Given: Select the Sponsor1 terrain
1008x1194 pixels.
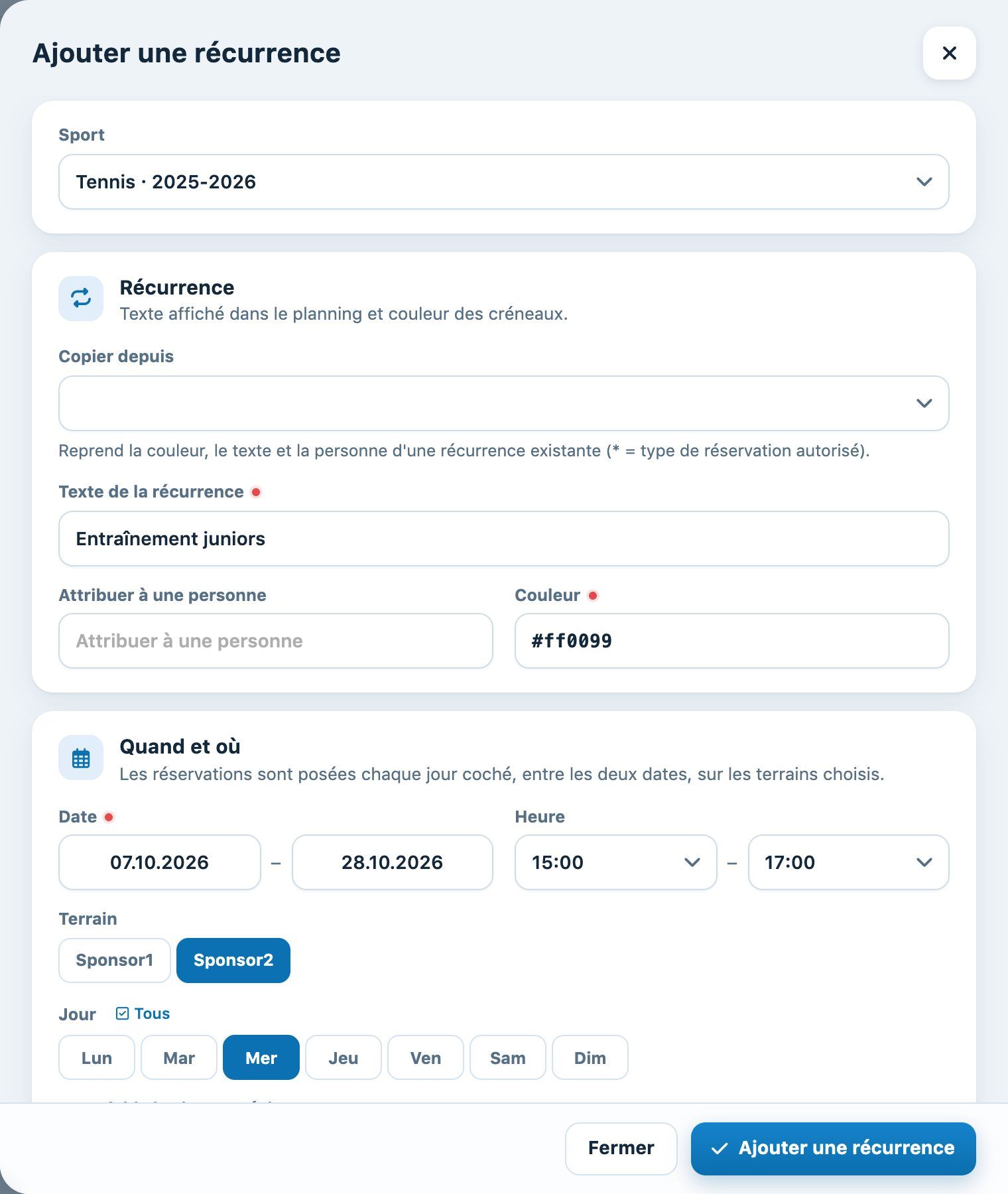Looking at the screenshot, I should [x=115, y=960].
